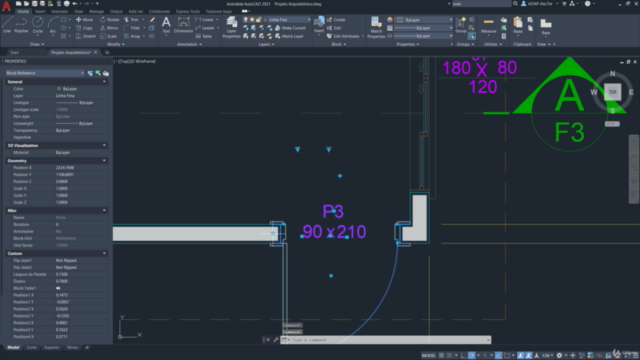
Task: Switch to the Insert ribbon tab
Action: click(40, 11)
